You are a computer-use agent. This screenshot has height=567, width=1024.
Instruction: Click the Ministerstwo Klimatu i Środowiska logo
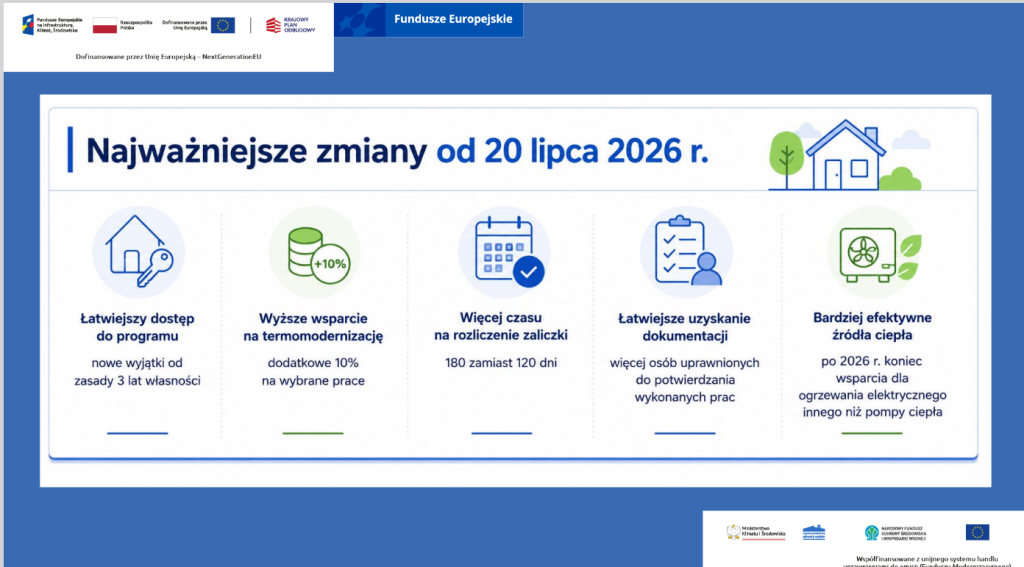[x=756, y=532]
